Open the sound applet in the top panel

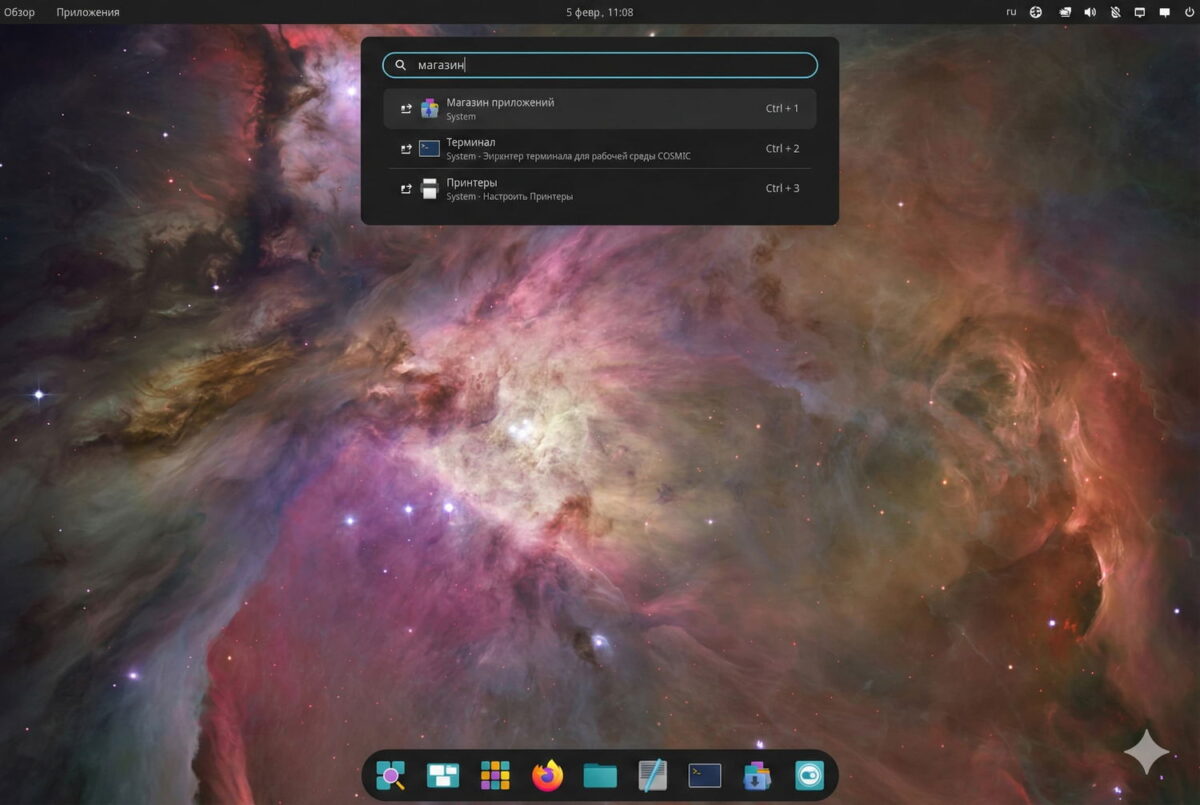(1089, 12)
